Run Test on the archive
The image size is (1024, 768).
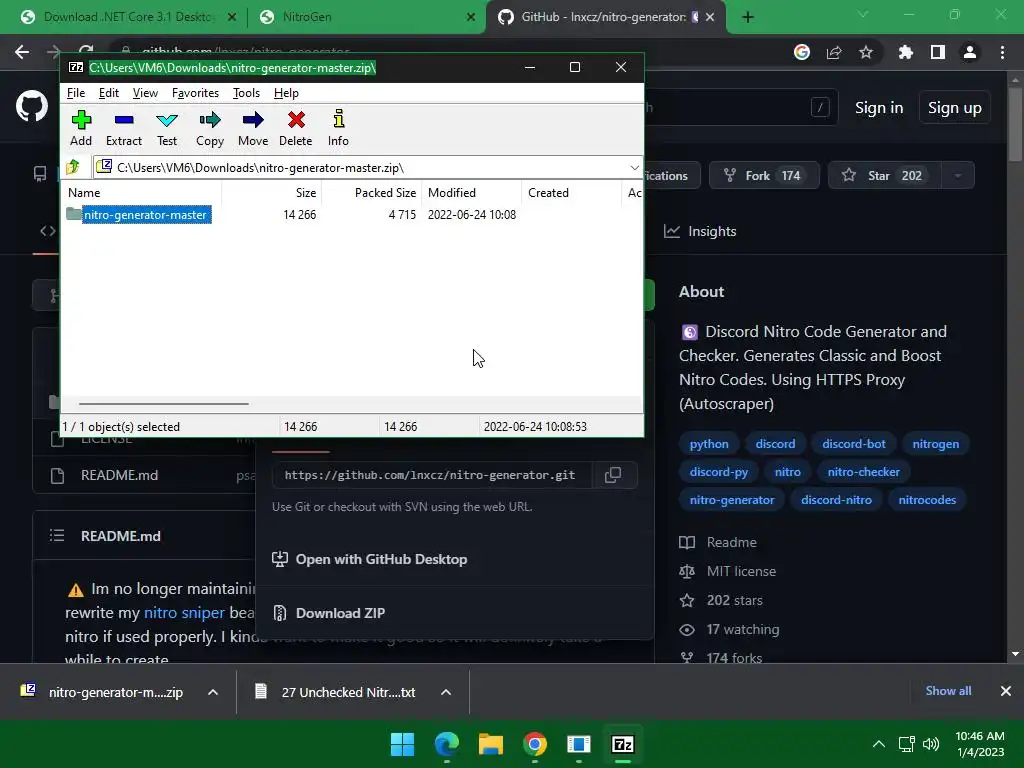(167, 128)
